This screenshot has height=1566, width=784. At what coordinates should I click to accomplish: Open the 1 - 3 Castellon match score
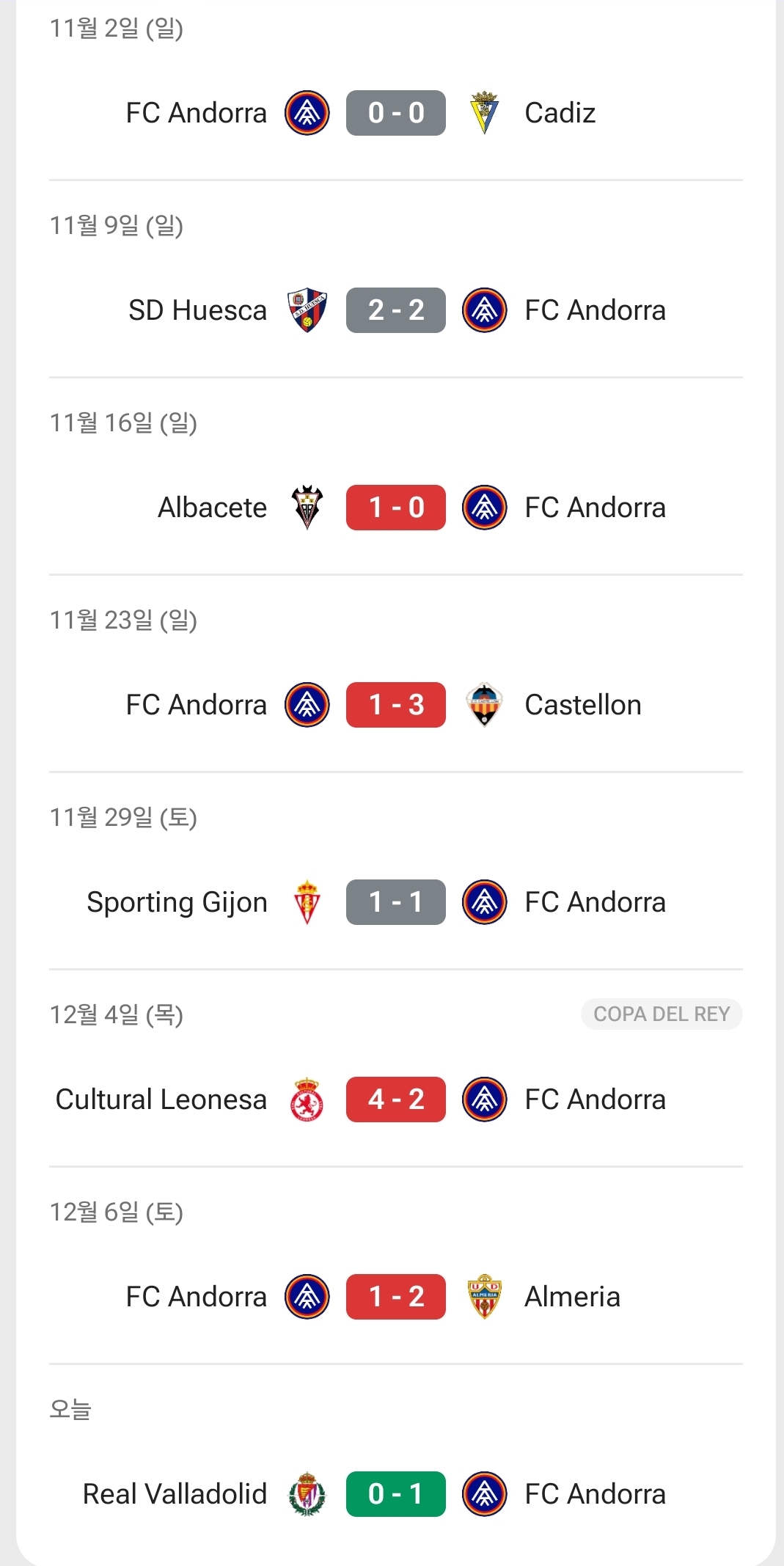coord(396,705)
